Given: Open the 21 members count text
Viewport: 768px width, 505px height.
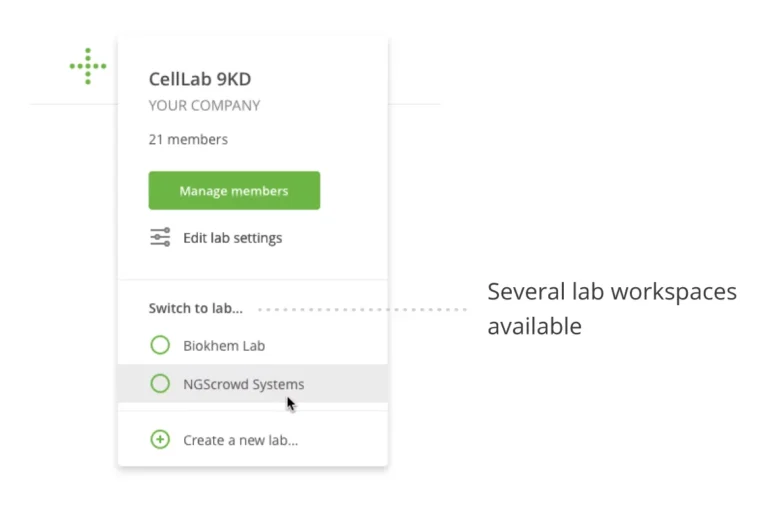Looking at the screenshot, I should [x=188, y=139].
